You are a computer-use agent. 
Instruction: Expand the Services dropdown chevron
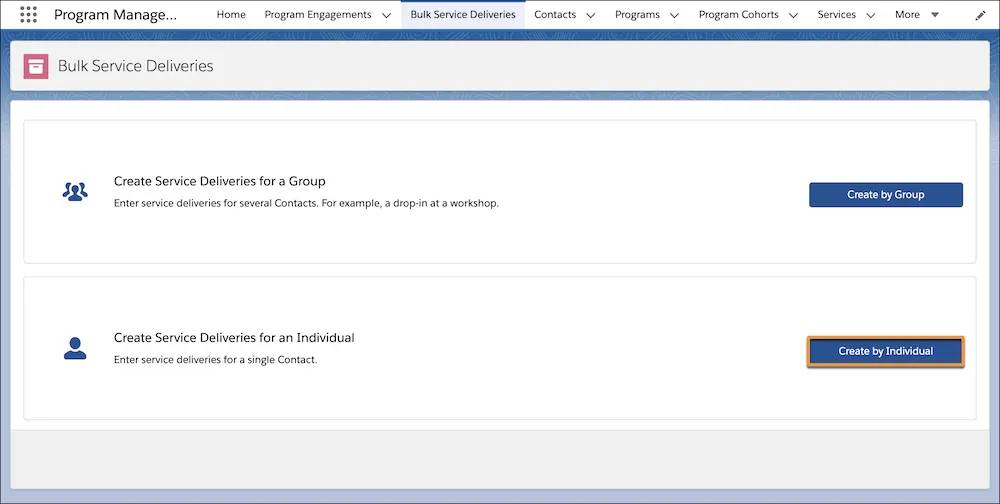point(871,15)
